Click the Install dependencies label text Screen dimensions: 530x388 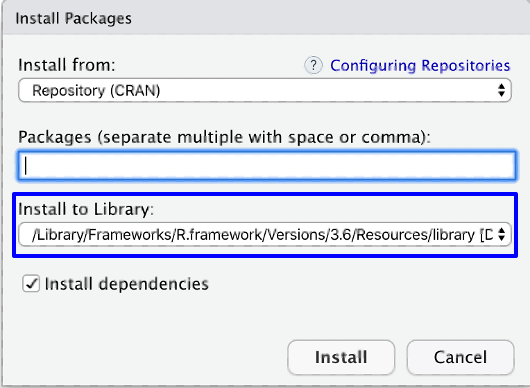127,284
